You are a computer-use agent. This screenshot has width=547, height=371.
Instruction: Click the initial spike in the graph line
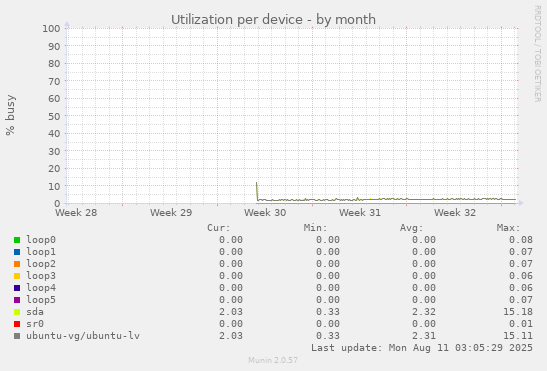257,190
